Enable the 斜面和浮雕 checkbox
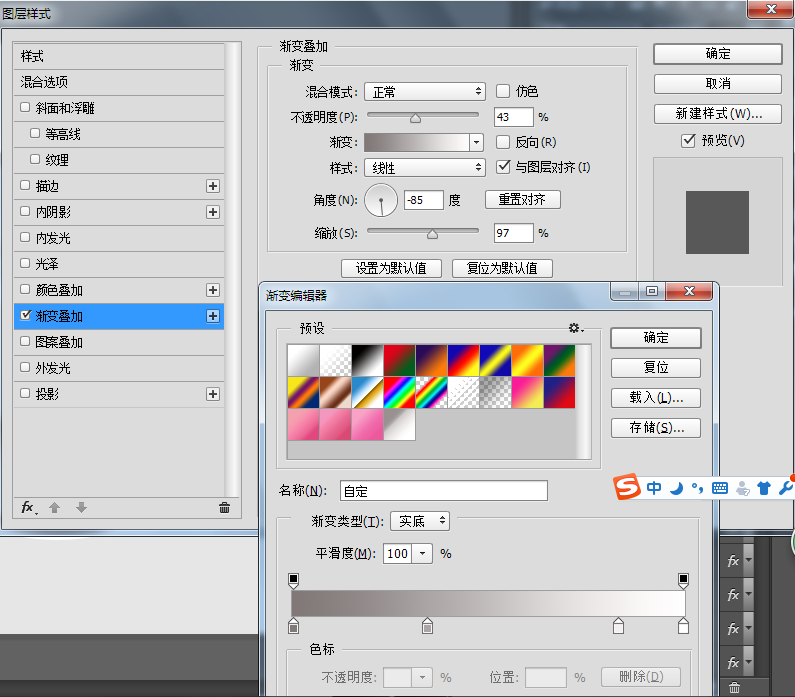 (x=25, y=107)
